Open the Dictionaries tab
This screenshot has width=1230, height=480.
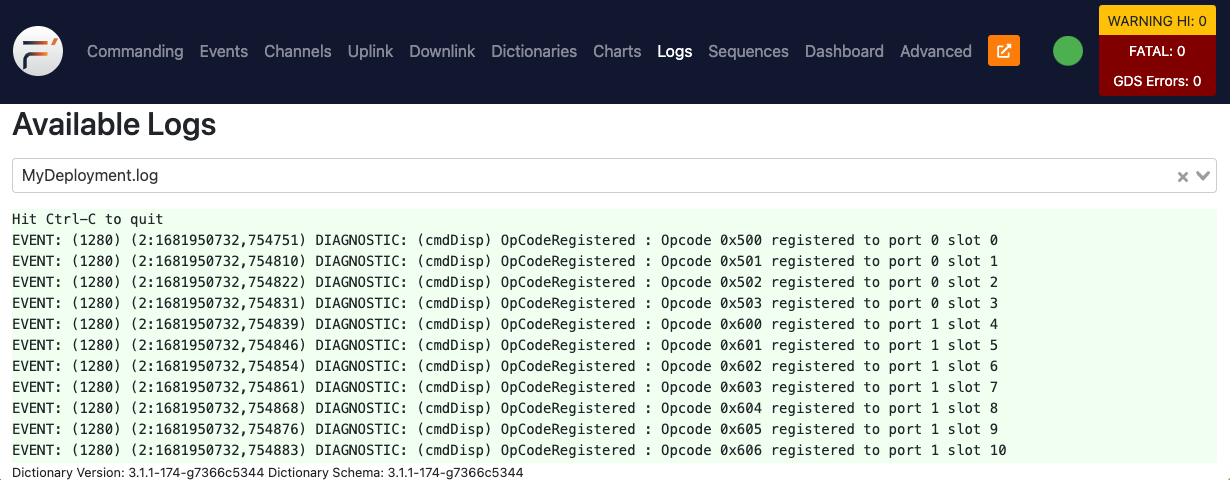click(x=534, y=51)
